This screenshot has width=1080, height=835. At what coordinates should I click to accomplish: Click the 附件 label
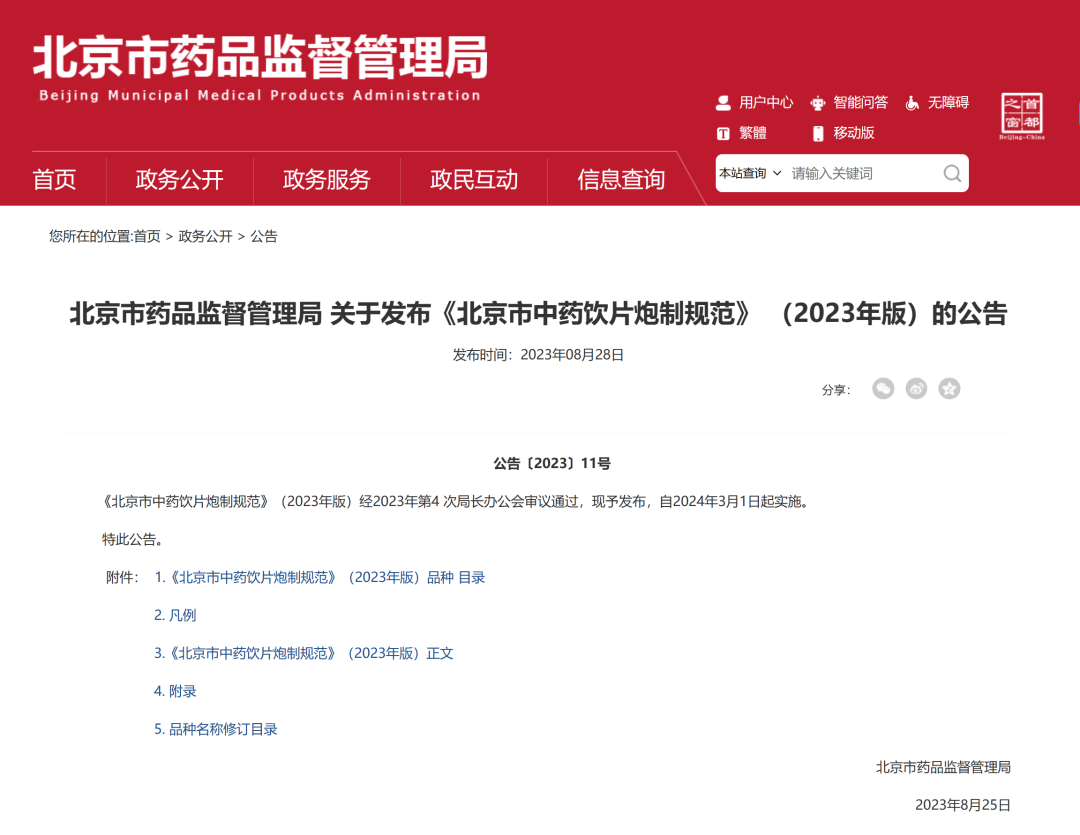click(x=122, y=577)
